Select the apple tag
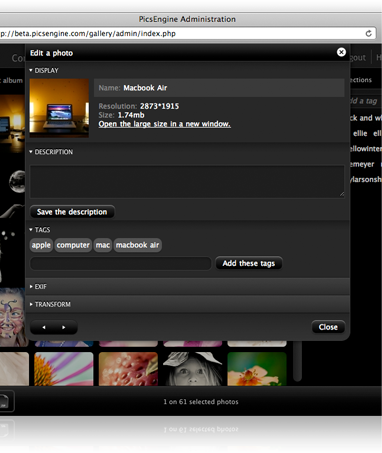 pyautogui.click(x=41, y=245)
